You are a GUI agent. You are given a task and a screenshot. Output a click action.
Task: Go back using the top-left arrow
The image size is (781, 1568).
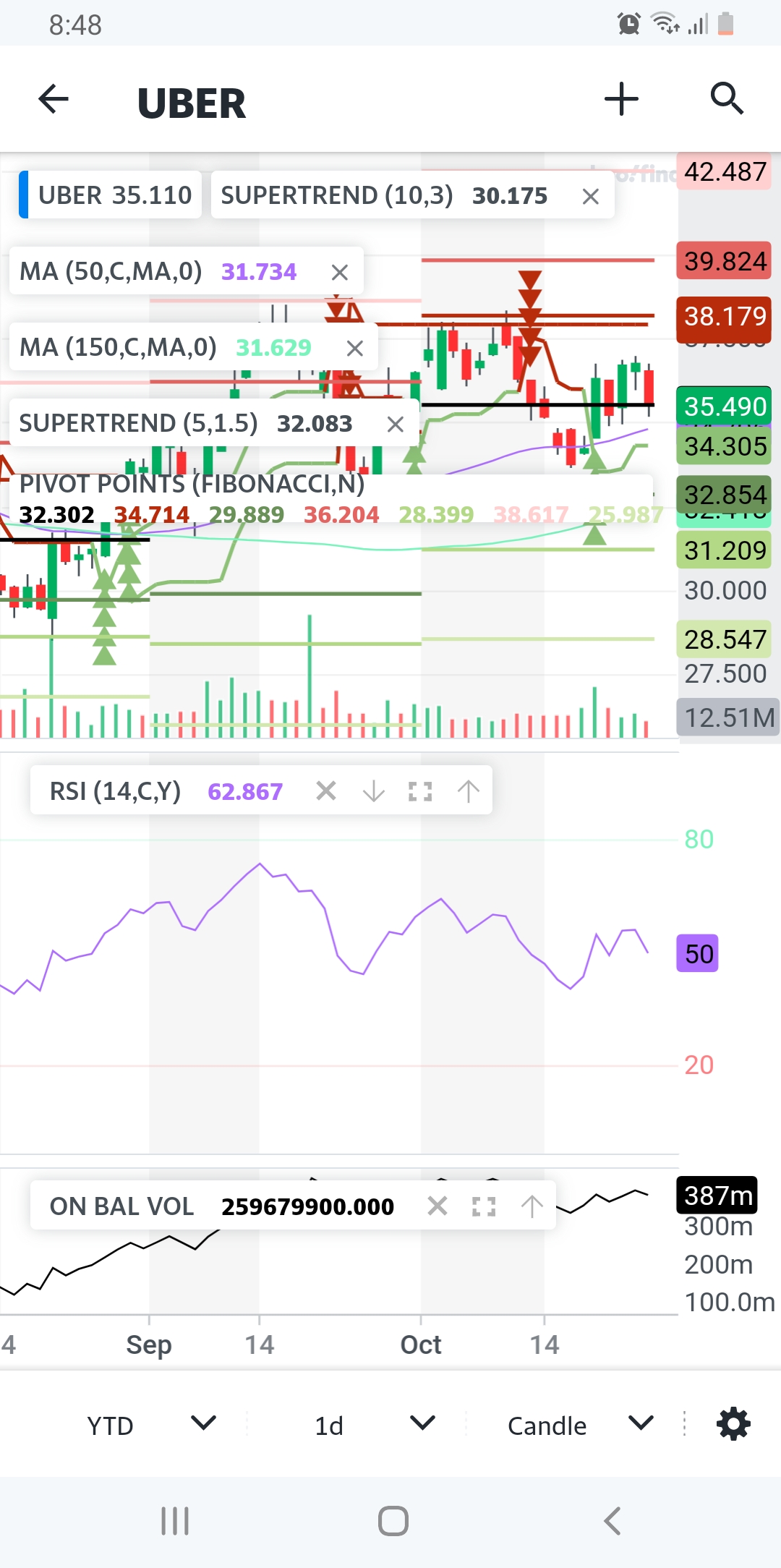(53, 99)
